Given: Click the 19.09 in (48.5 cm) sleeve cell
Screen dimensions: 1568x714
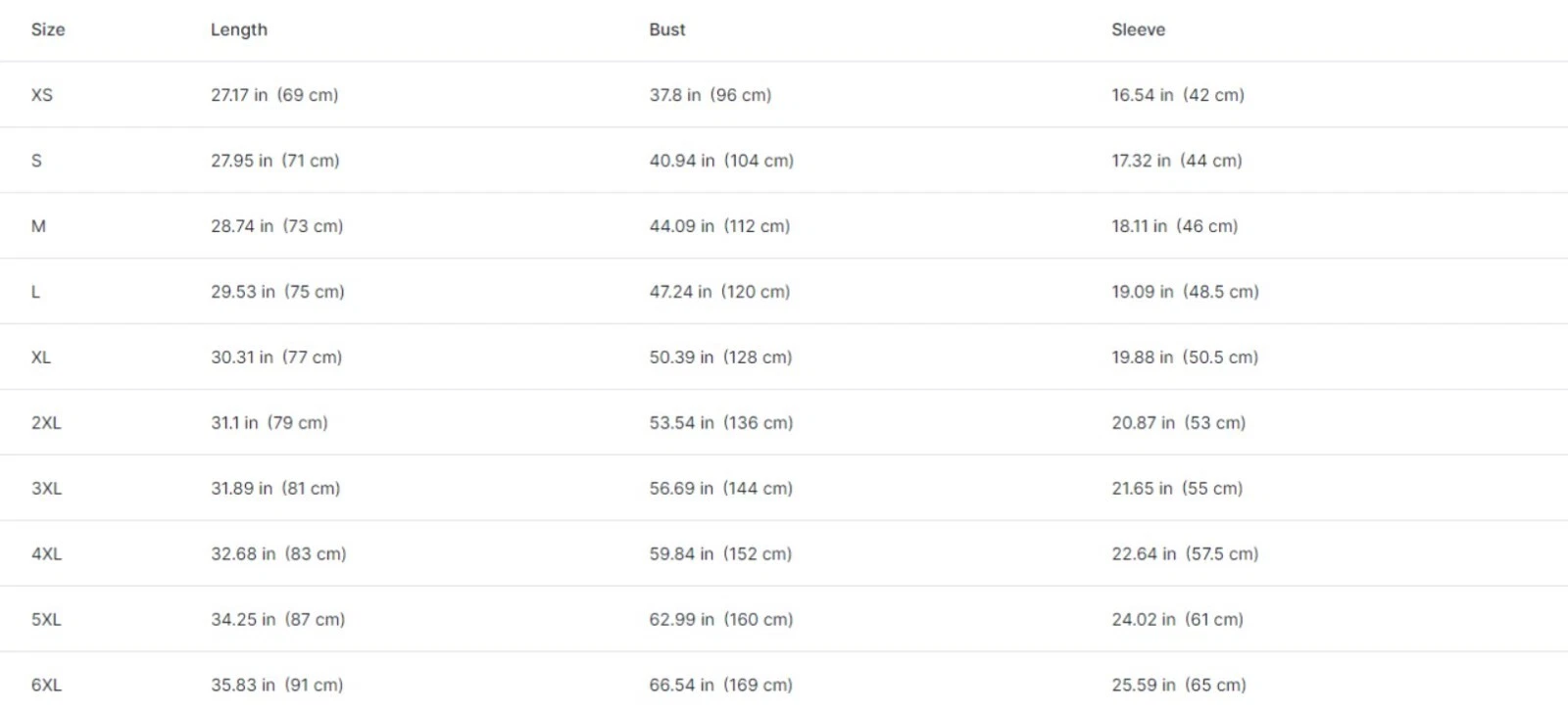Looking at the screenshot, I should point(1185,292).
